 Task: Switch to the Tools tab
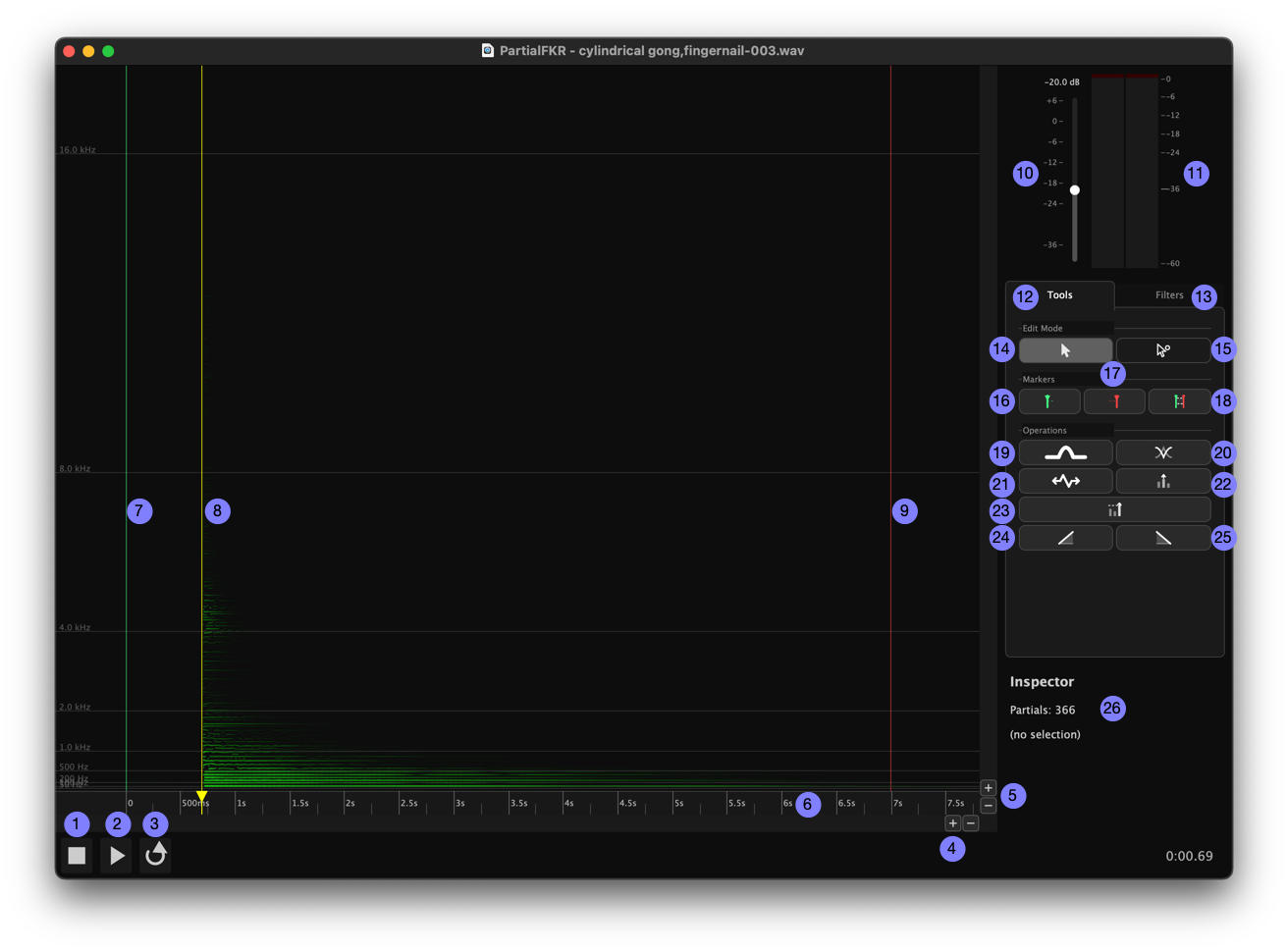tap(1059, 295)
